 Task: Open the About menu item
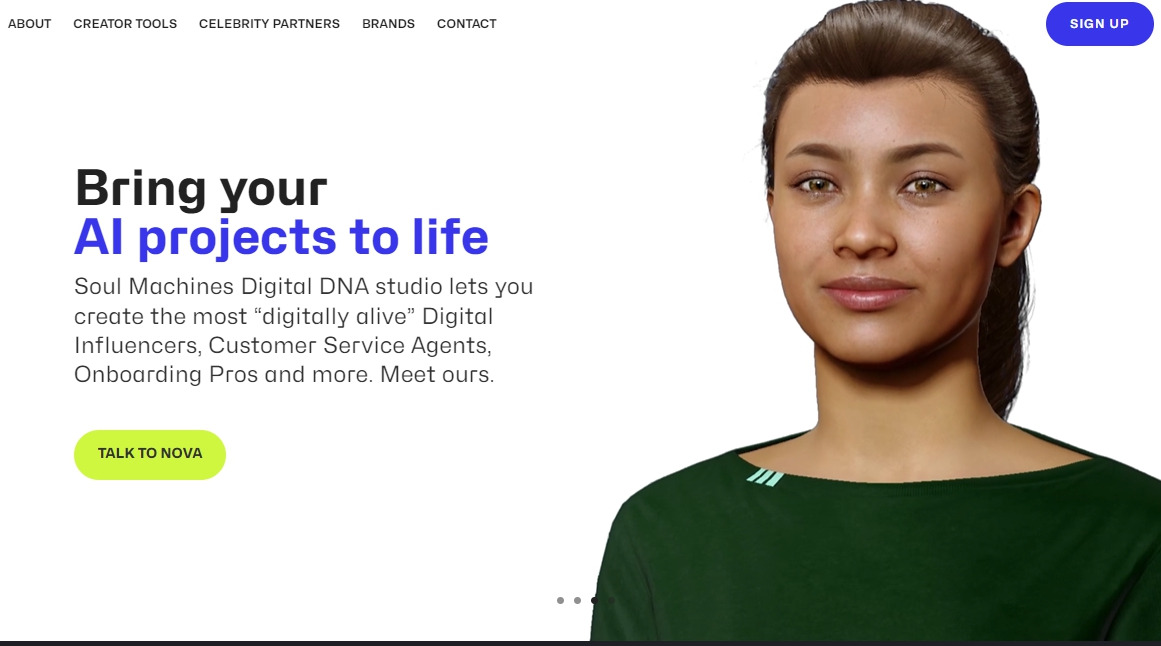pos(30,24)
